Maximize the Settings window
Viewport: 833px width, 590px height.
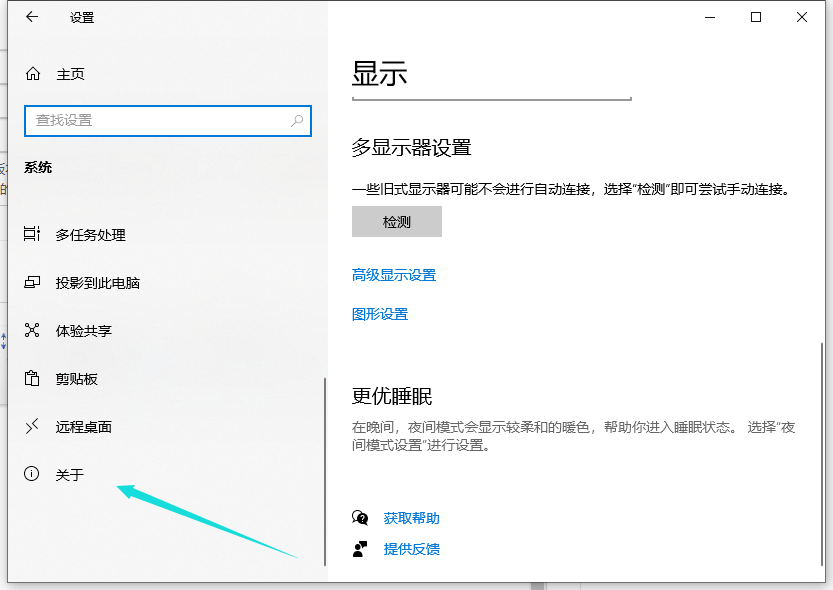(756, 17)
